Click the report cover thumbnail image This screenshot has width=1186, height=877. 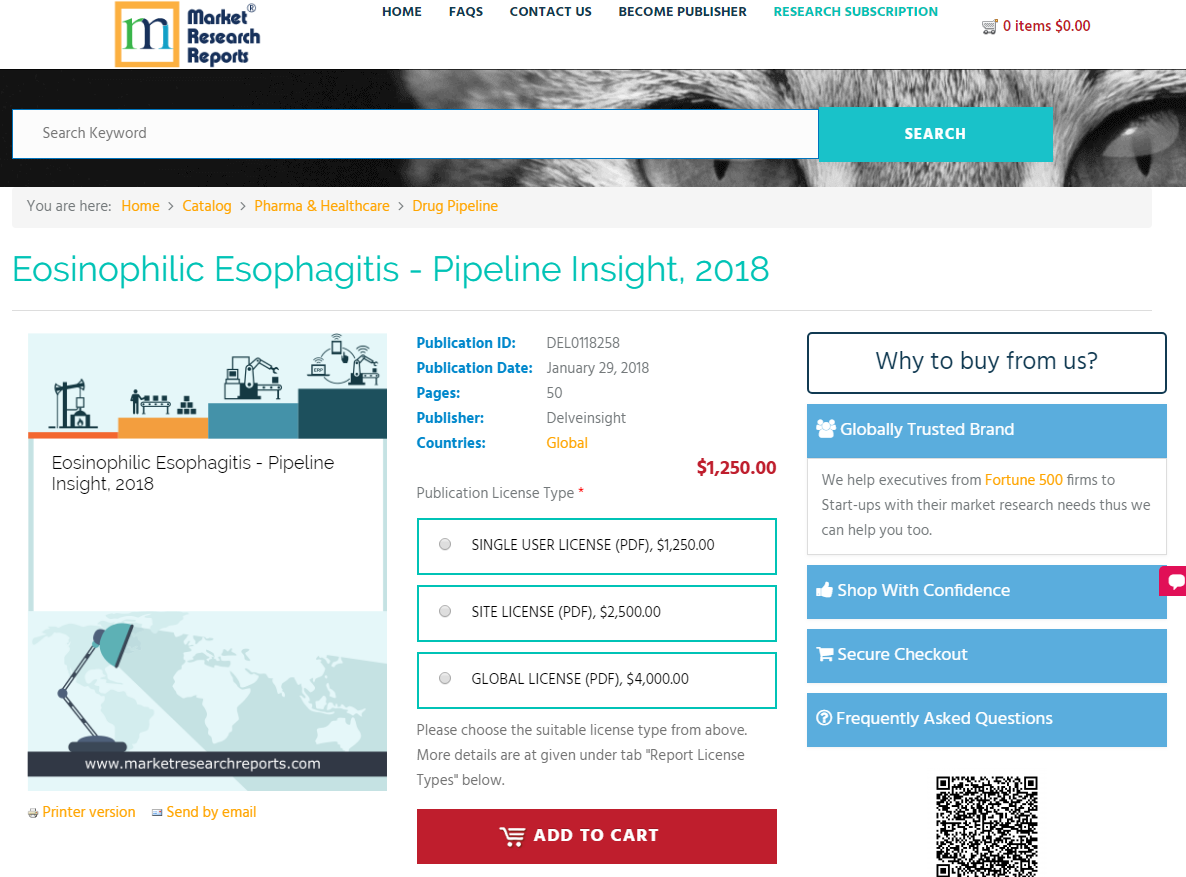(x=207, y=562)
